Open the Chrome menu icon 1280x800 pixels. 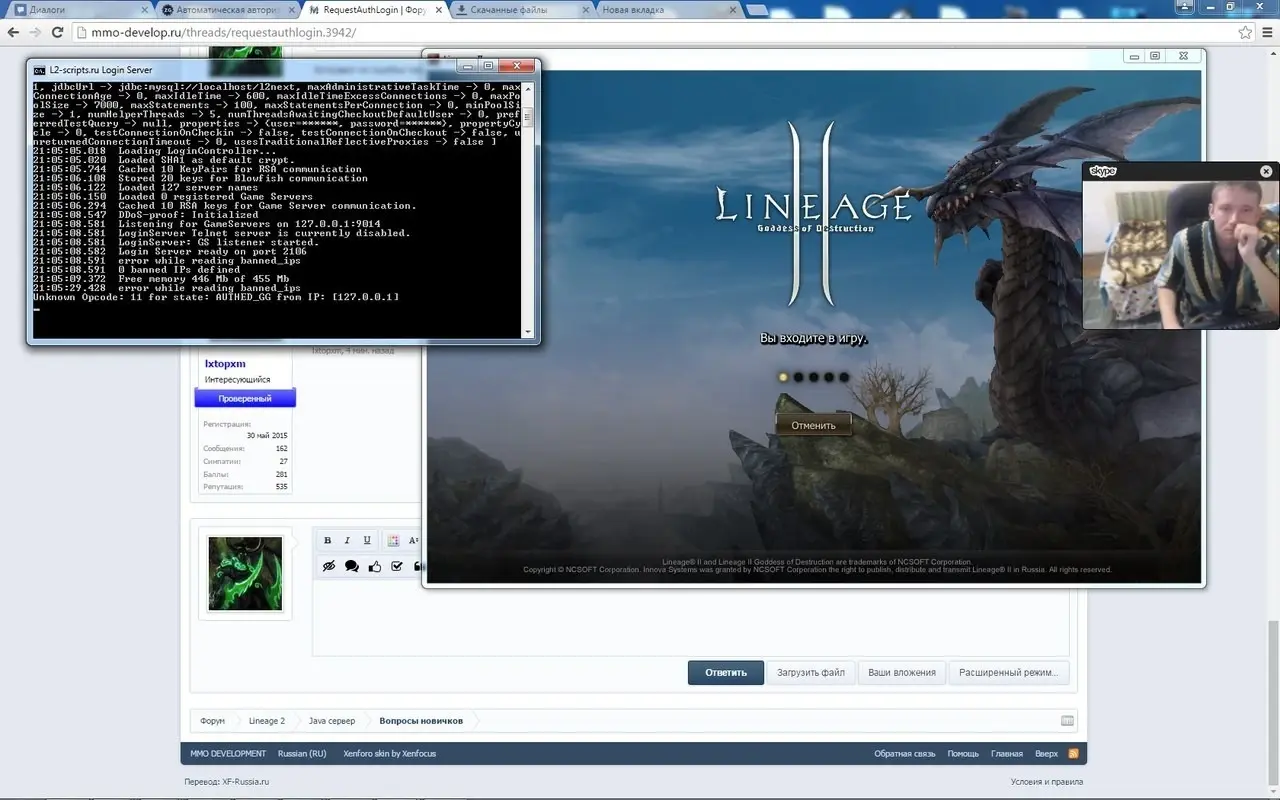(x=1266, y=32)
